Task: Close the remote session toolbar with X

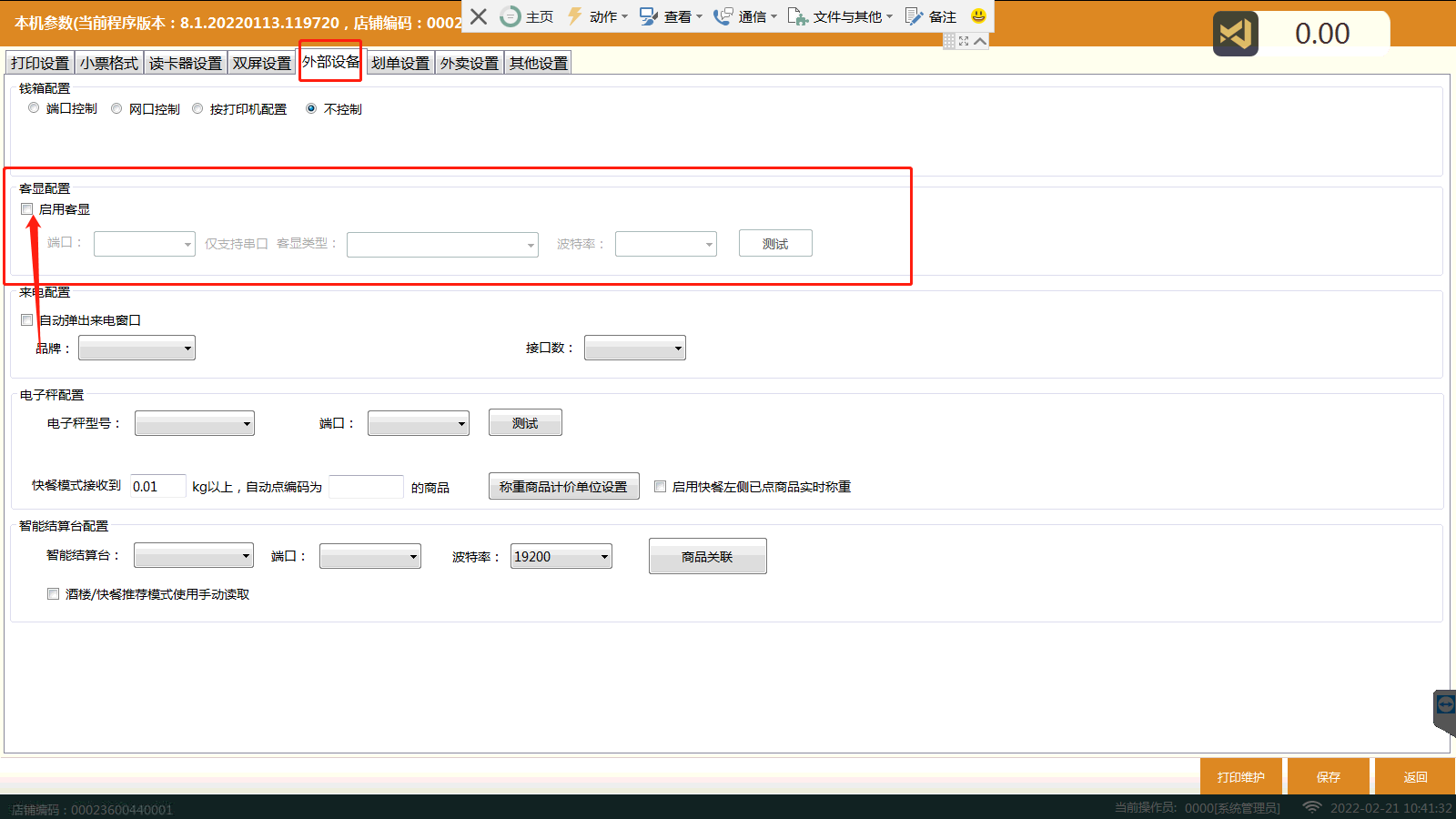Action: (479, 16)
